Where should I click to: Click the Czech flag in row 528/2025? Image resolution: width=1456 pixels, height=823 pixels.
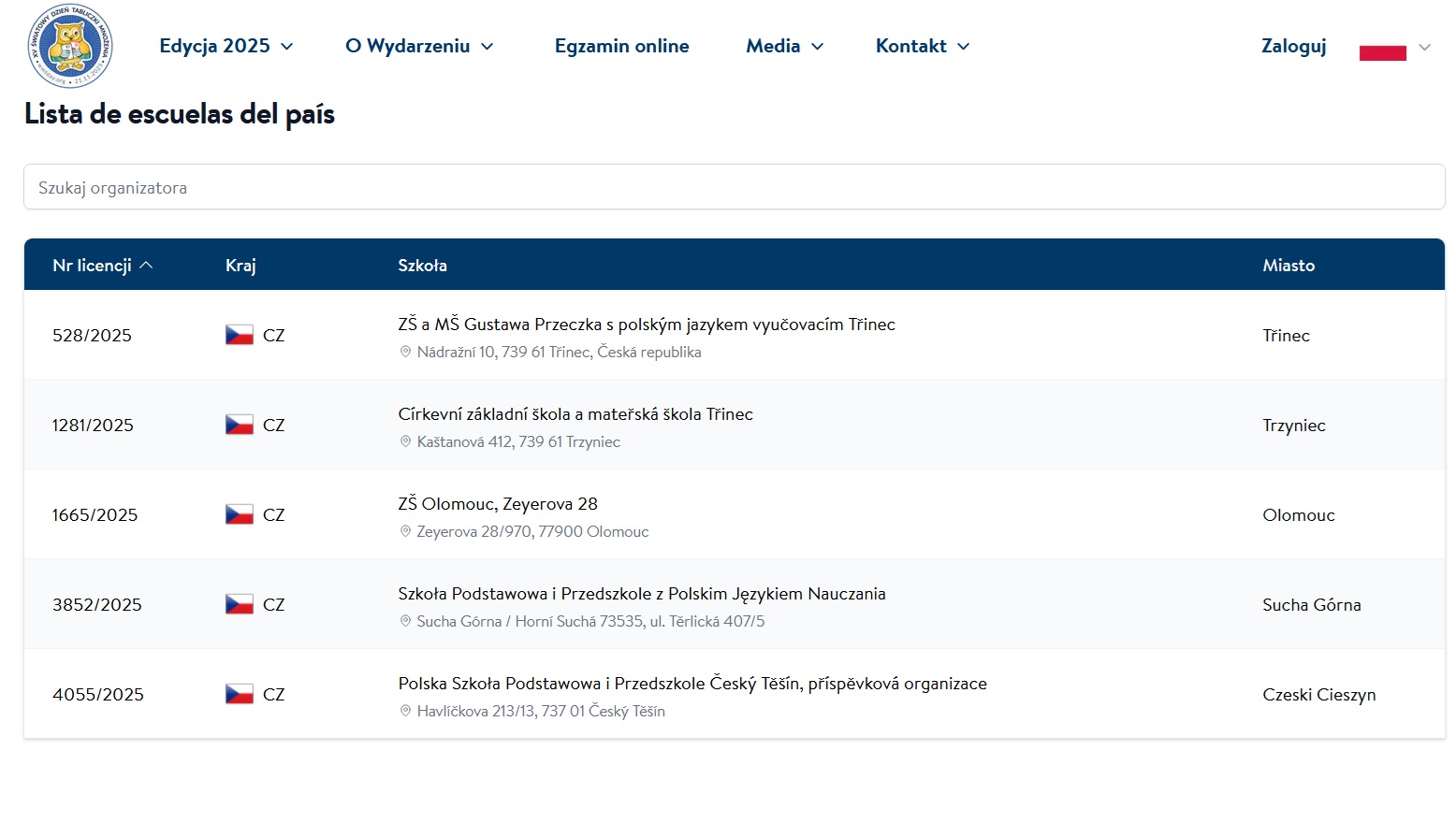tap(240, 335)
